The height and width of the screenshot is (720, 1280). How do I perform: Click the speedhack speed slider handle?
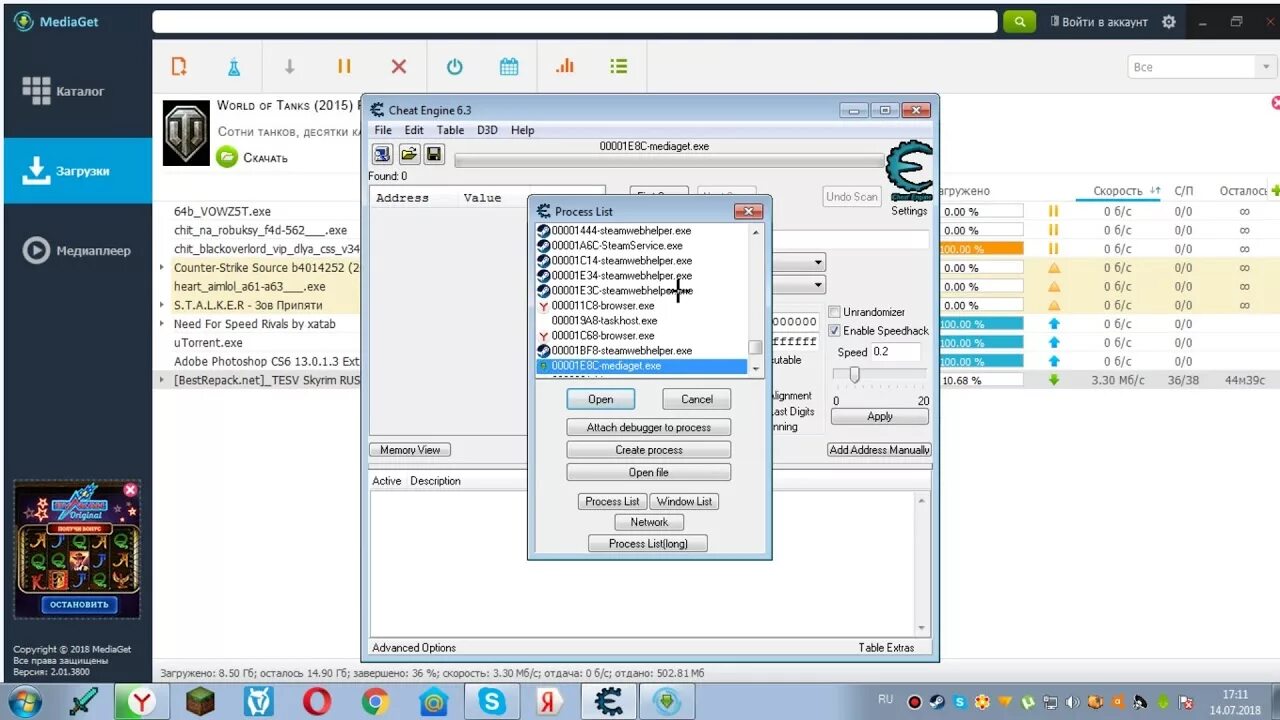pos(854,374)
